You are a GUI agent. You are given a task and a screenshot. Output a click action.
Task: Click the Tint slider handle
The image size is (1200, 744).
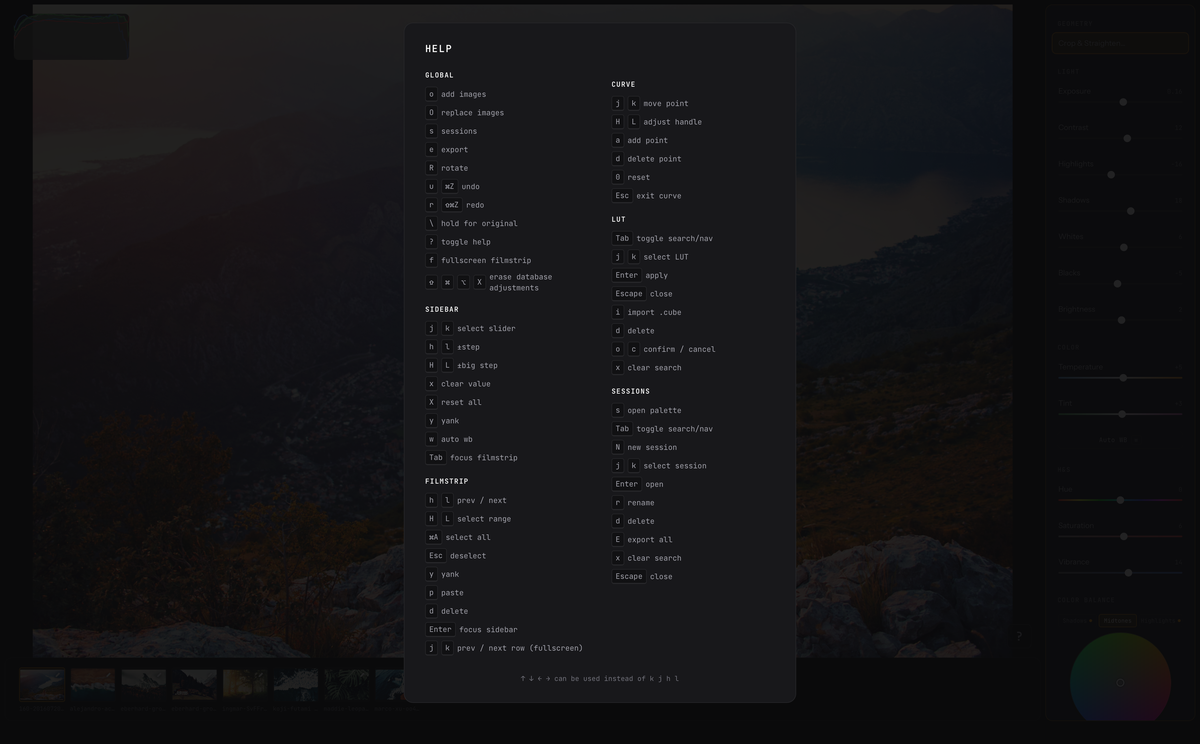pyautogui.click(x=1122, y=414)
